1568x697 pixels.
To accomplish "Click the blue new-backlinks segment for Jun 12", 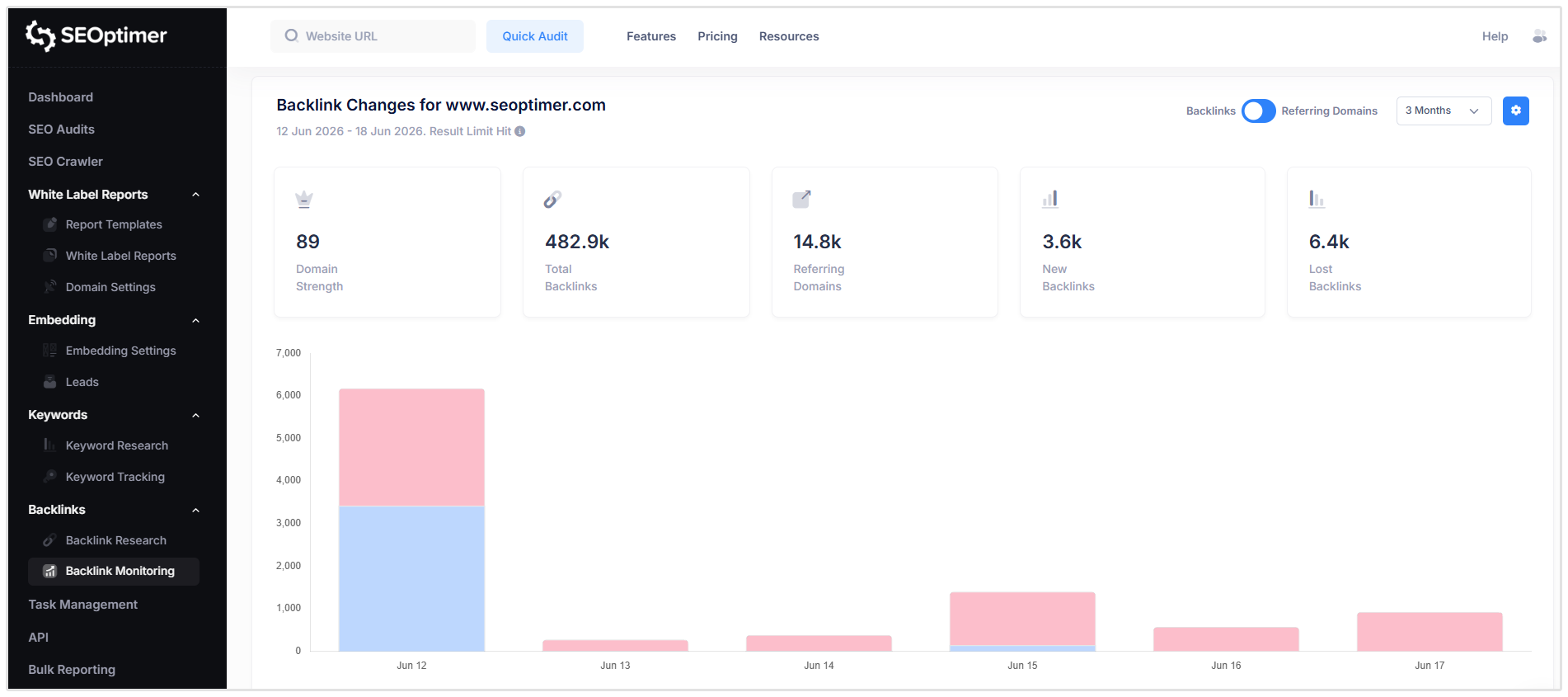I will pos(411,578).
